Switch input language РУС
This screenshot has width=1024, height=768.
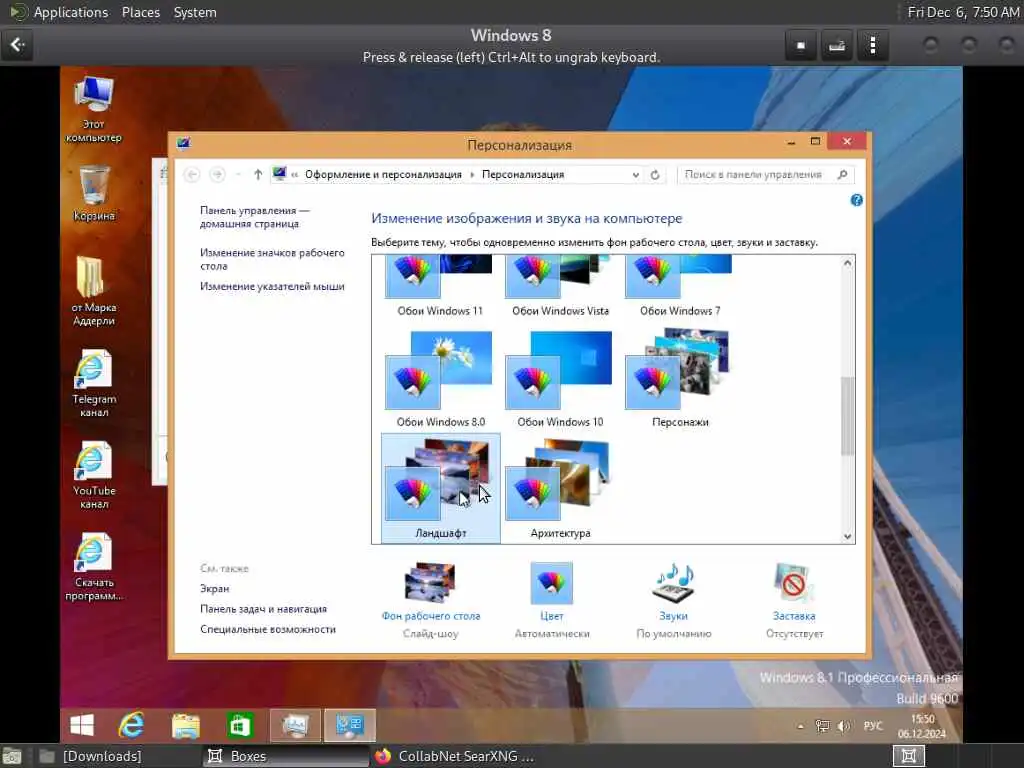pos(872,726)
